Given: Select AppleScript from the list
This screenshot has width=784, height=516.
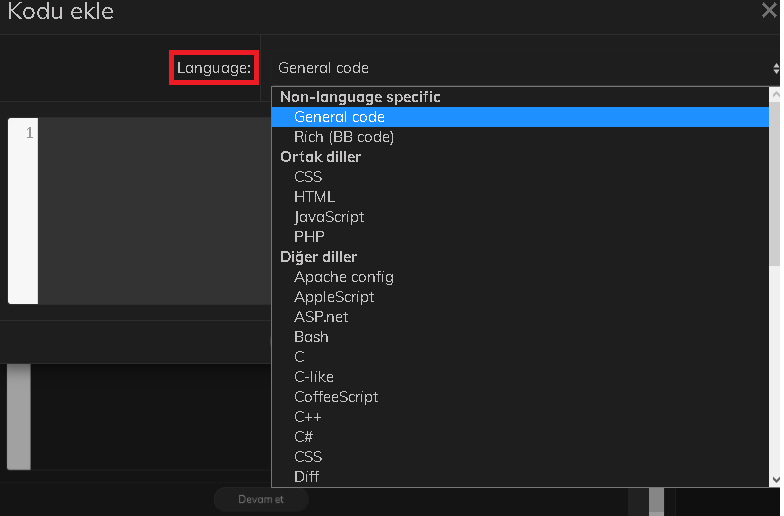Looking at the screenshot, I should click(x=334, y=297).
